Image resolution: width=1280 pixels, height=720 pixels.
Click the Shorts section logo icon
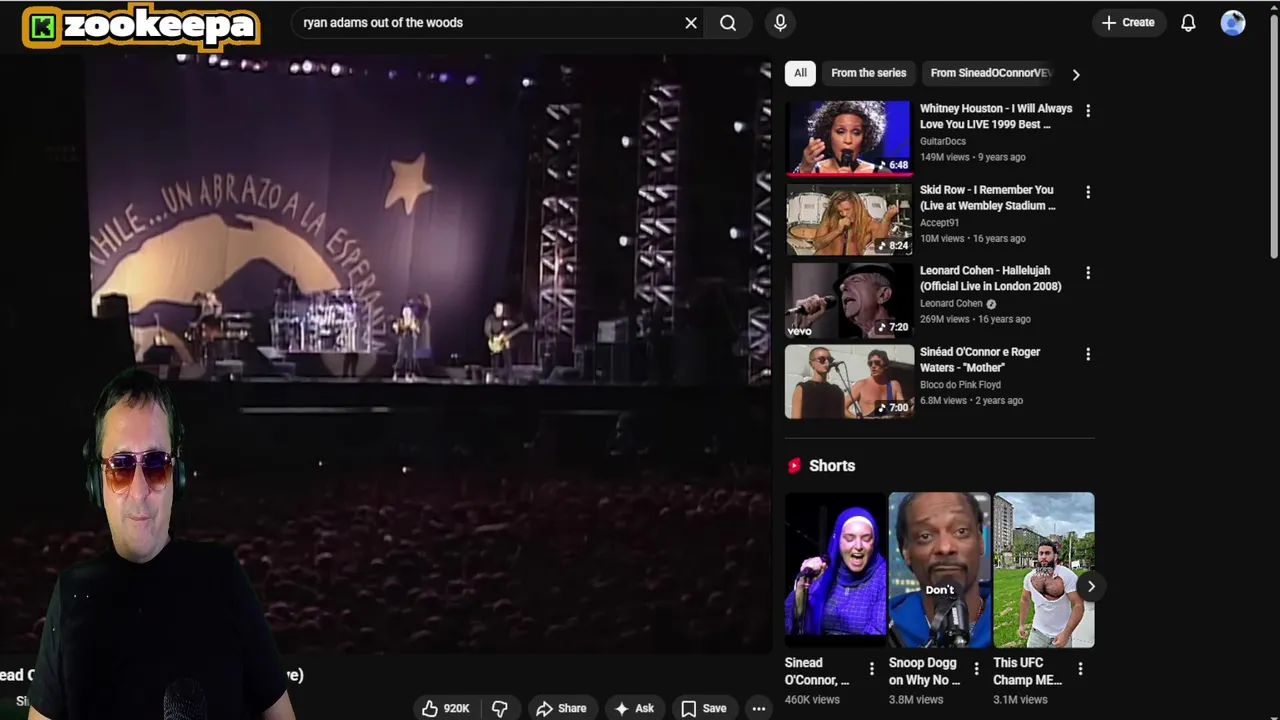(x=794, y=466)
